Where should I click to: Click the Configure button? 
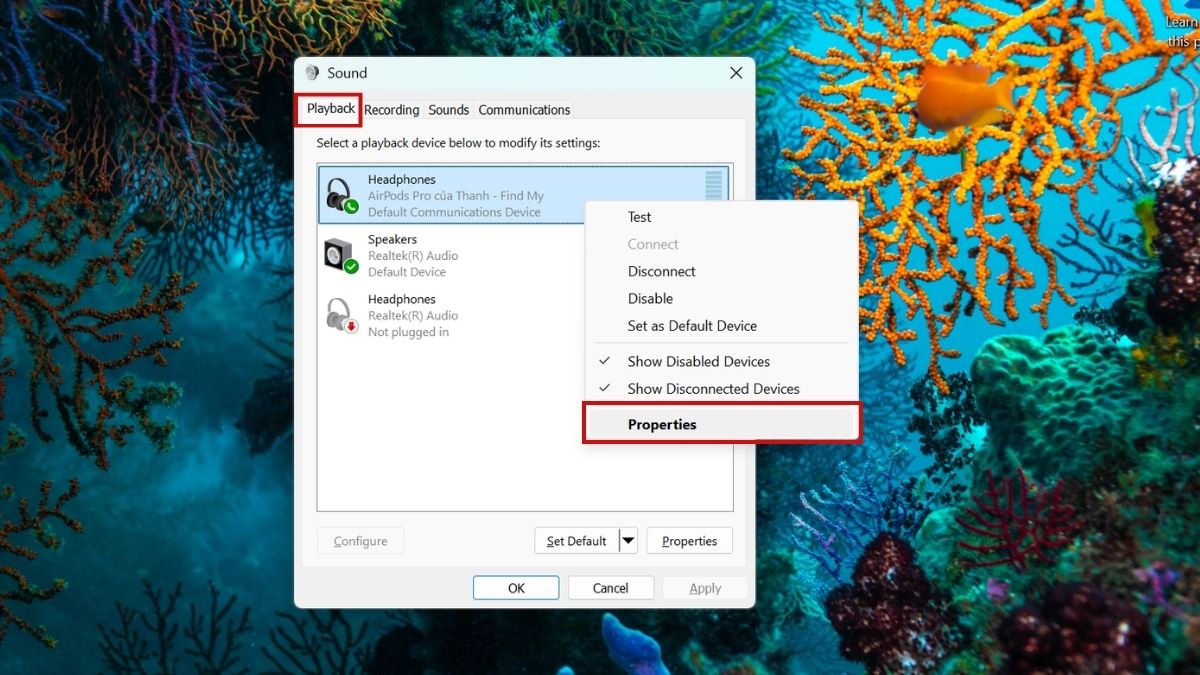point(360,541)
